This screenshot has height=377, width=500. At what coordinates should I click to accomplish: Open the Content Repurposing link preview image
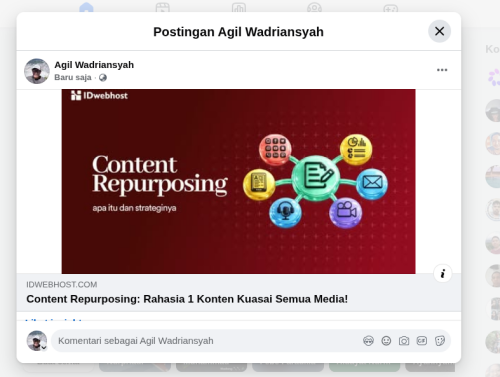pyautogui.click(x=238, y=181)
